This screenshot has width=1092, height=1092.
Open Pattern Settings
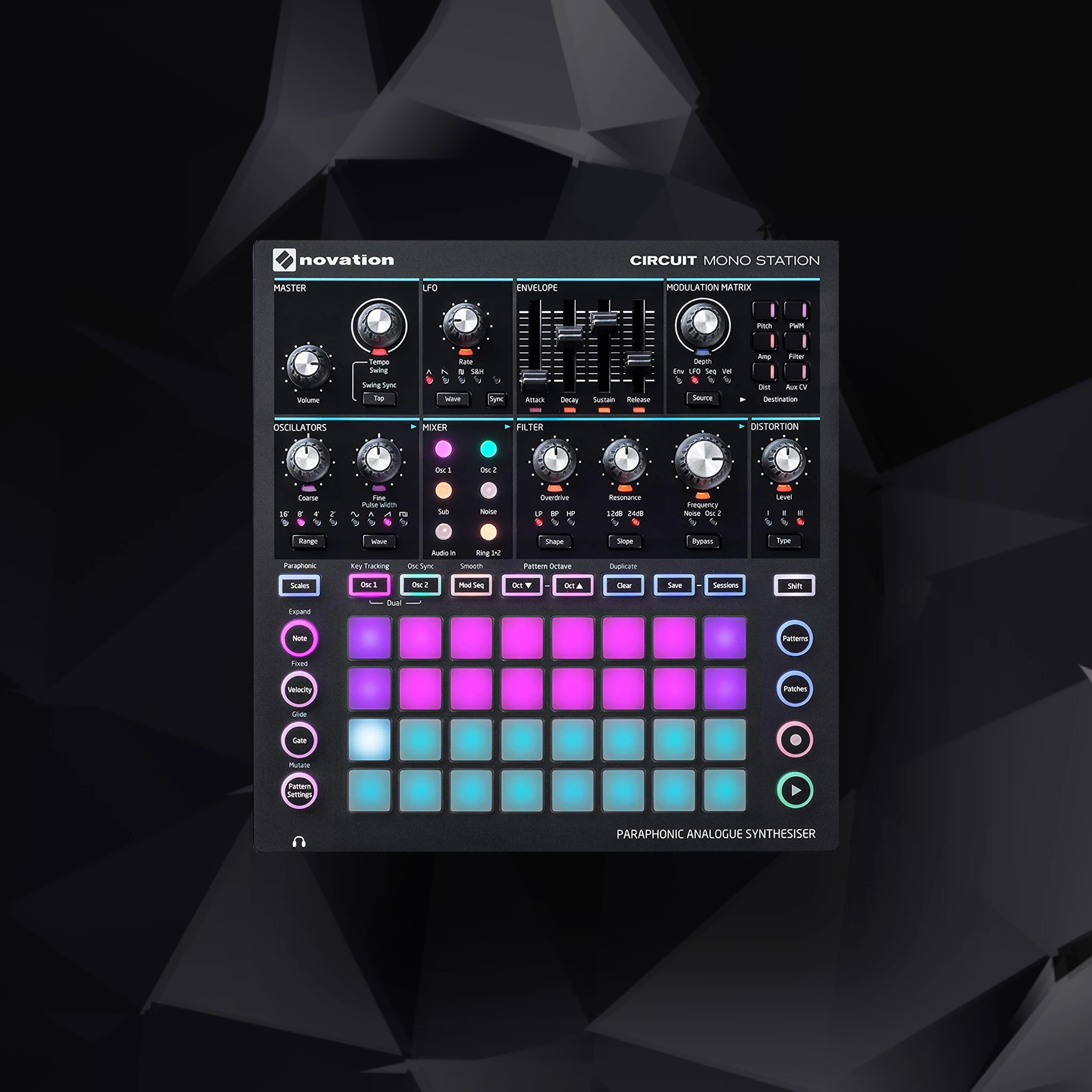coord(299,791)
